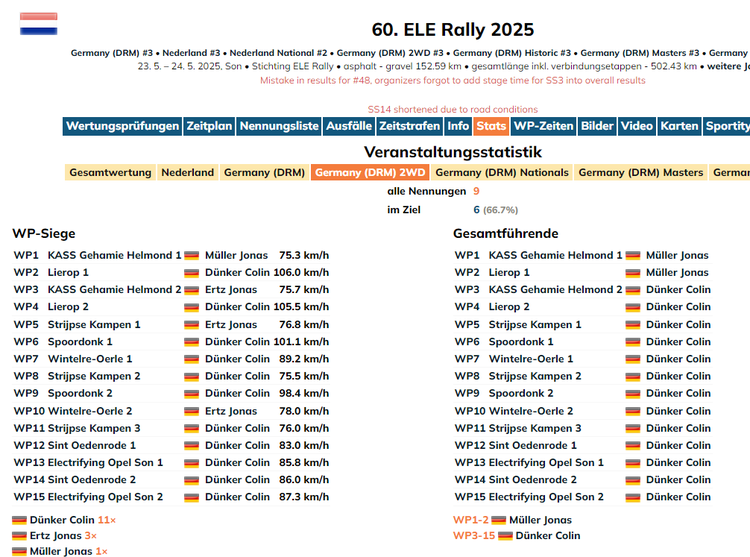The image size is (750, 557).
Task: Click the Netherlands flag icon at top left
Action: click(38, 24)
